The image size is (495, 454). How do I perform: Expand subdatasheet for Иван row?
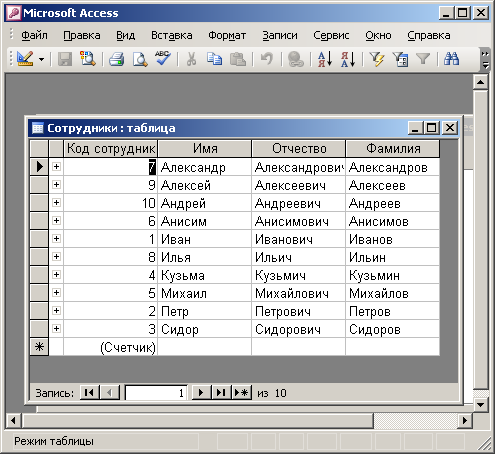coord(56,238)
